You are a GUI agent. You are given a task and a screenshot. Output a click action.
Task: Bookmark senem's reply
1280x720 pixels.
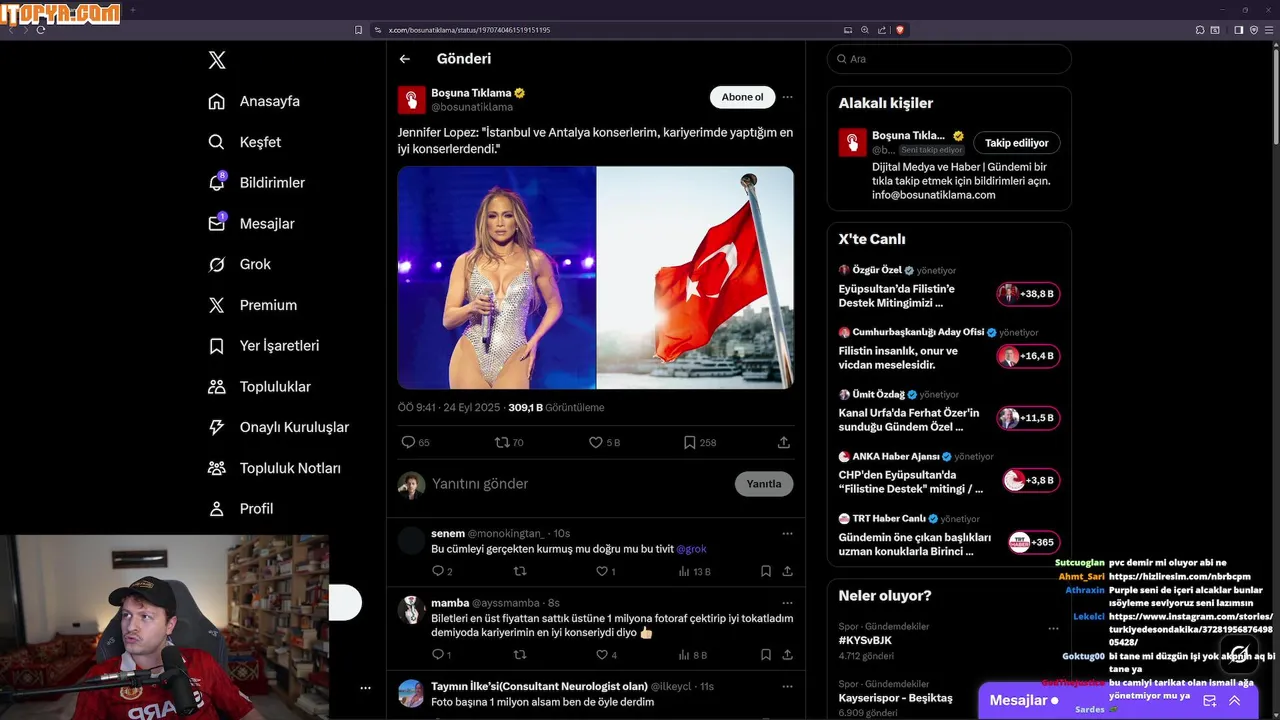tap(765, 572)
